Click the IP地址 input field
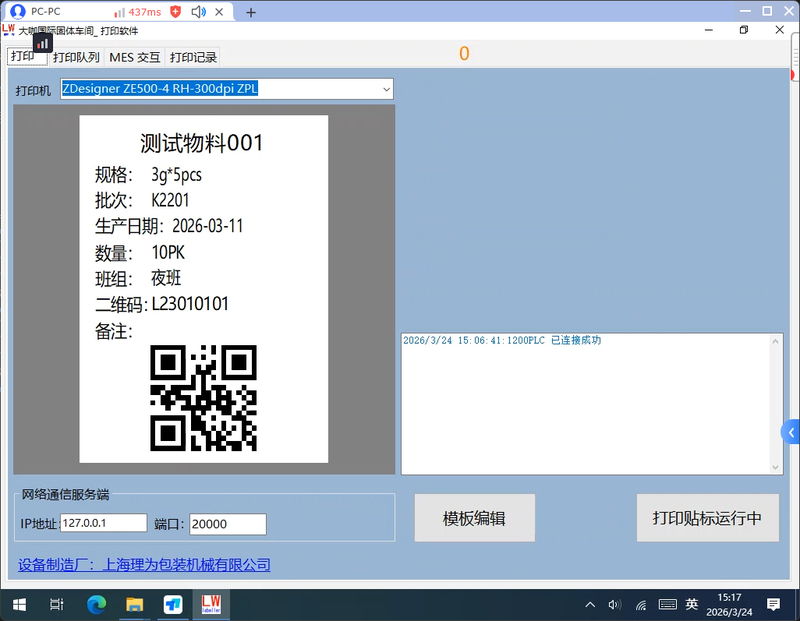Image resolution: width=800 pixels, height=621 pixels. click(x=104, y=523)
